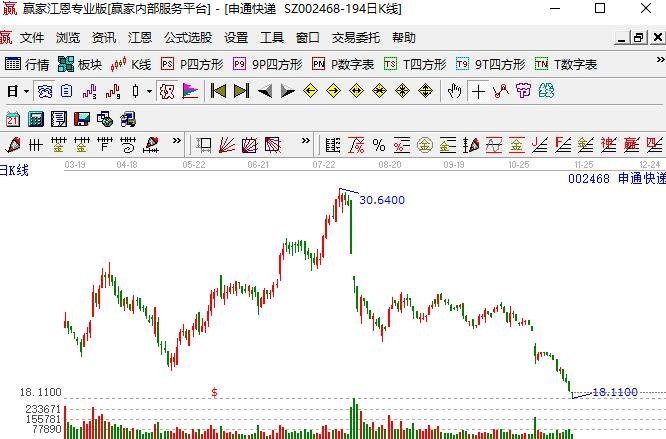666x439 pixels.
Task: Open the 板块 sector view
Action: [x=80, y=65]
